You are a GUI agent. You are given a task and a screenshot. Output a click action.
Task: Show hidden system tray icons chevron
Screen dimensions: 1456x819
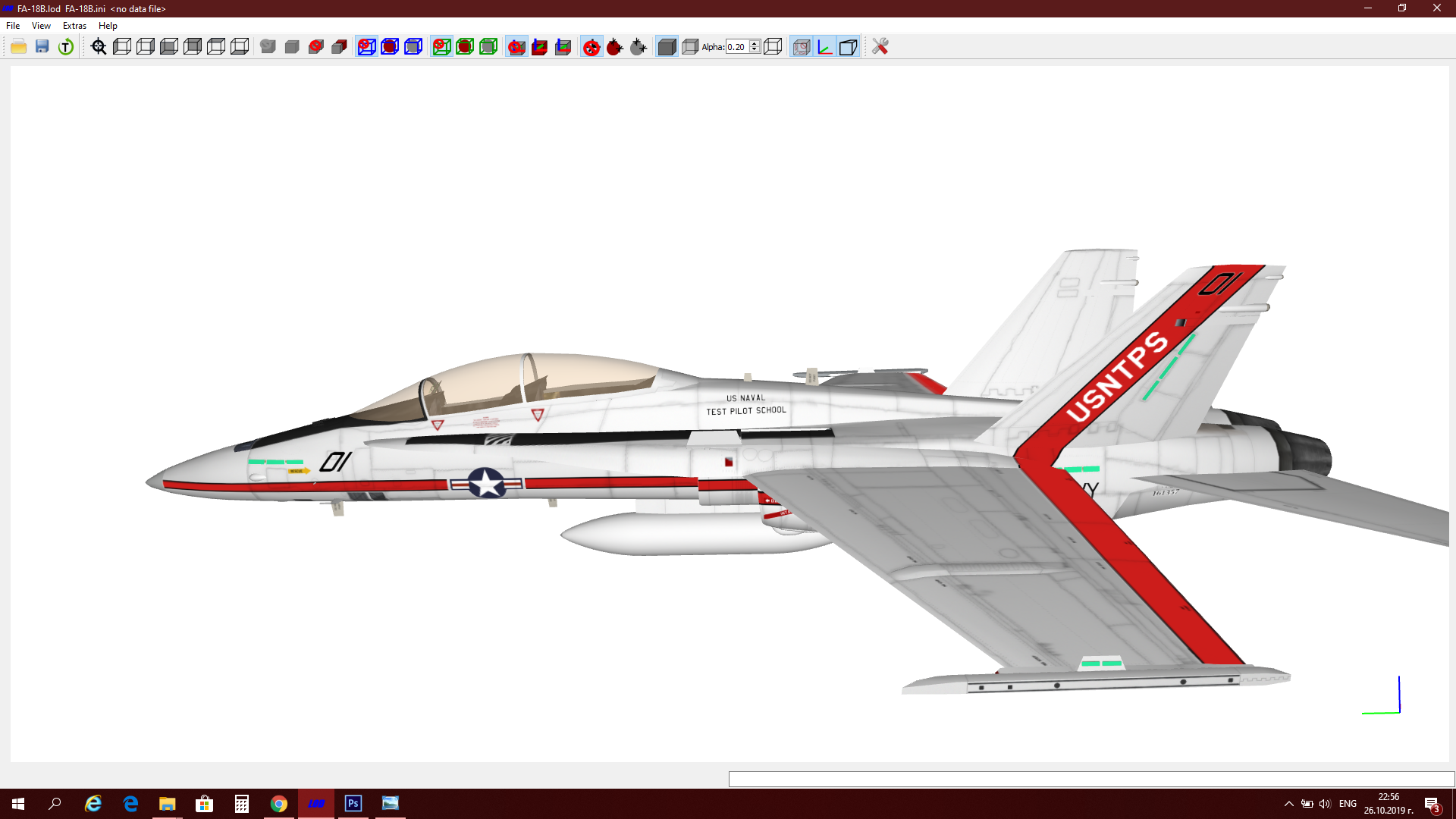1289,804
